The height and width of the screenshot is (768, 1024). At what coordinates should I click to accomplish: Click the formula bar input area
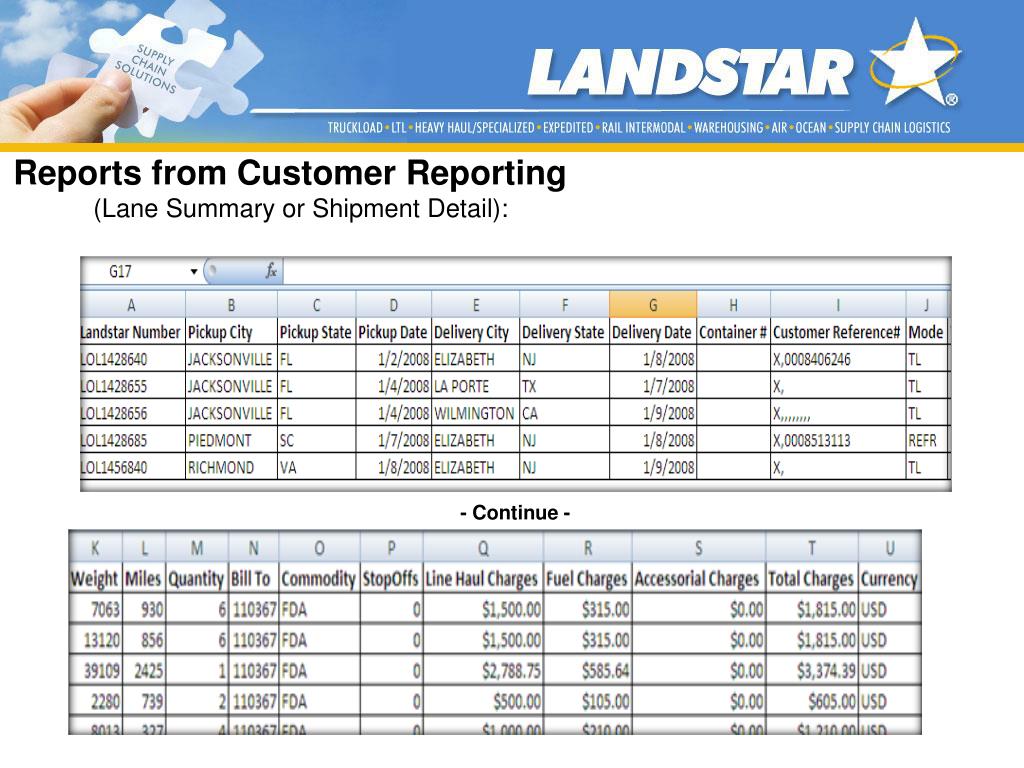tap(615, 271)
